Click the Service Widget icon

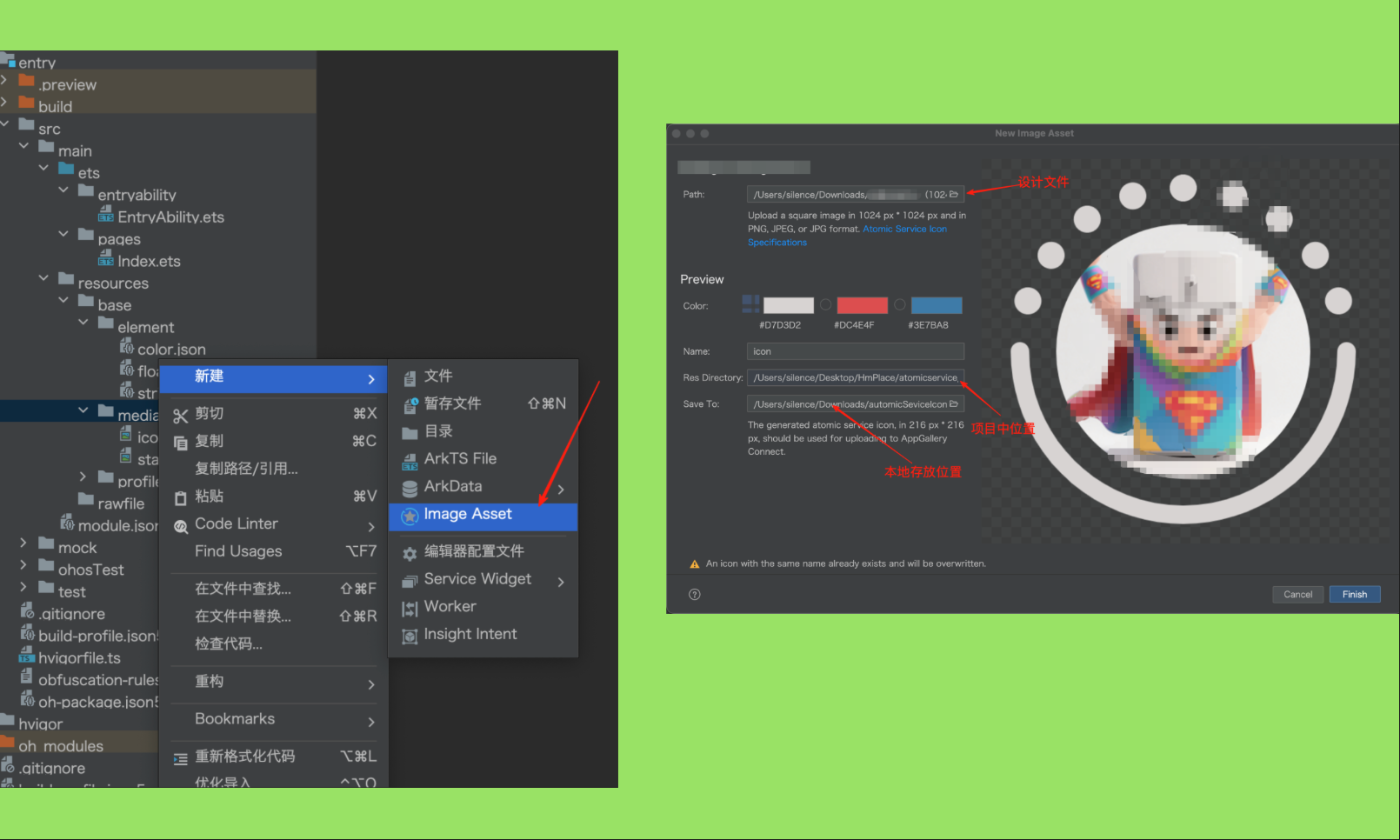pos(410,581)
